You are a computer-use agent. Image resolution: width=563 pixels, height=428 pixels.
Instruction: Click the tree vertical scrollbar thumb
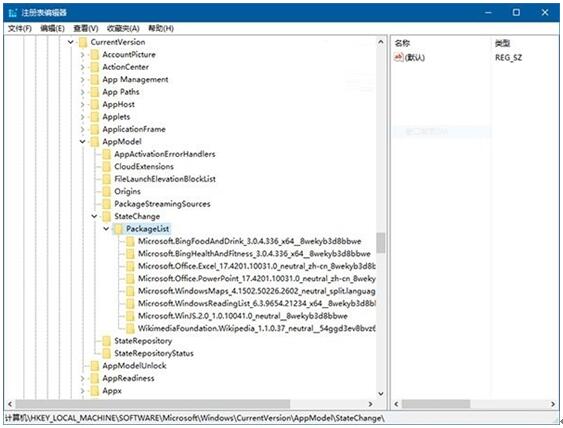click(x=381, y=243)
